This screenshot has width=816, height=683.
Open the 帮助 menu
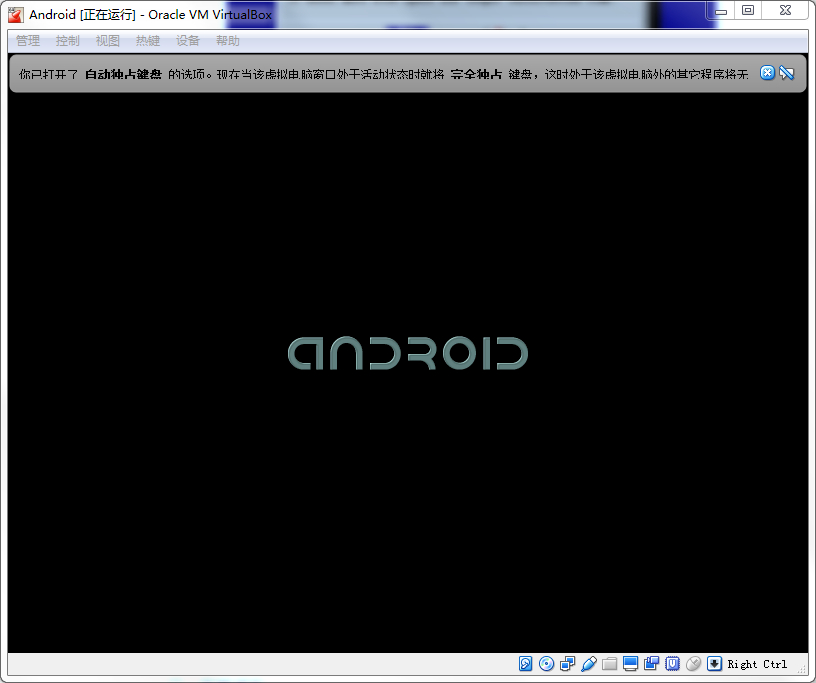[228, 41]
